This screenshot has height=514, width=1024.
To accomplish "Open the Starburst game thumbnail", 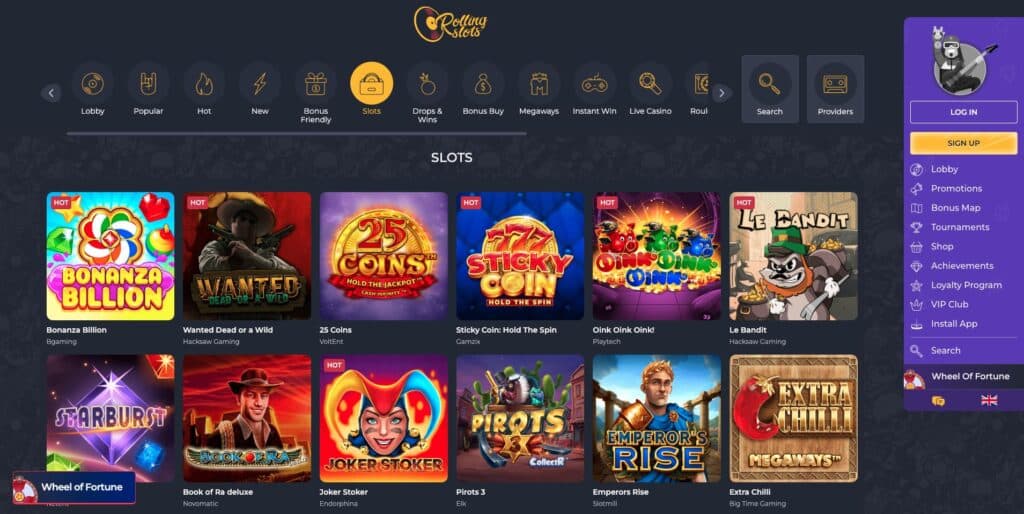I will (110, 418).
